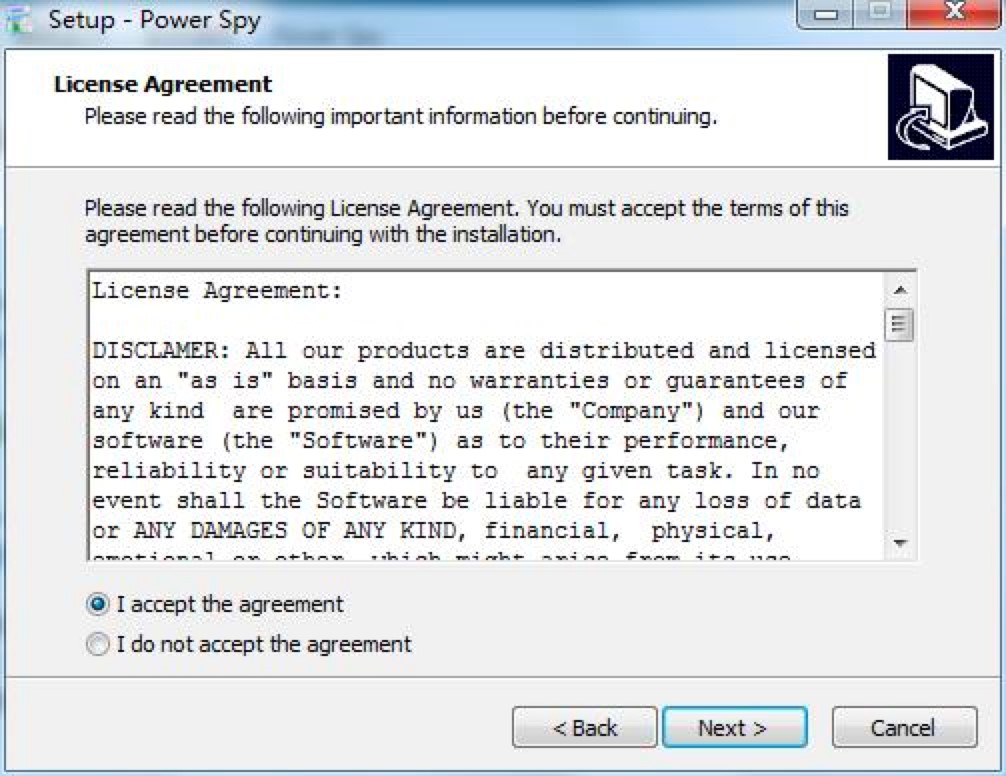
Task: Click the bold "License Agreement" heading
Action: click(163, 84)
